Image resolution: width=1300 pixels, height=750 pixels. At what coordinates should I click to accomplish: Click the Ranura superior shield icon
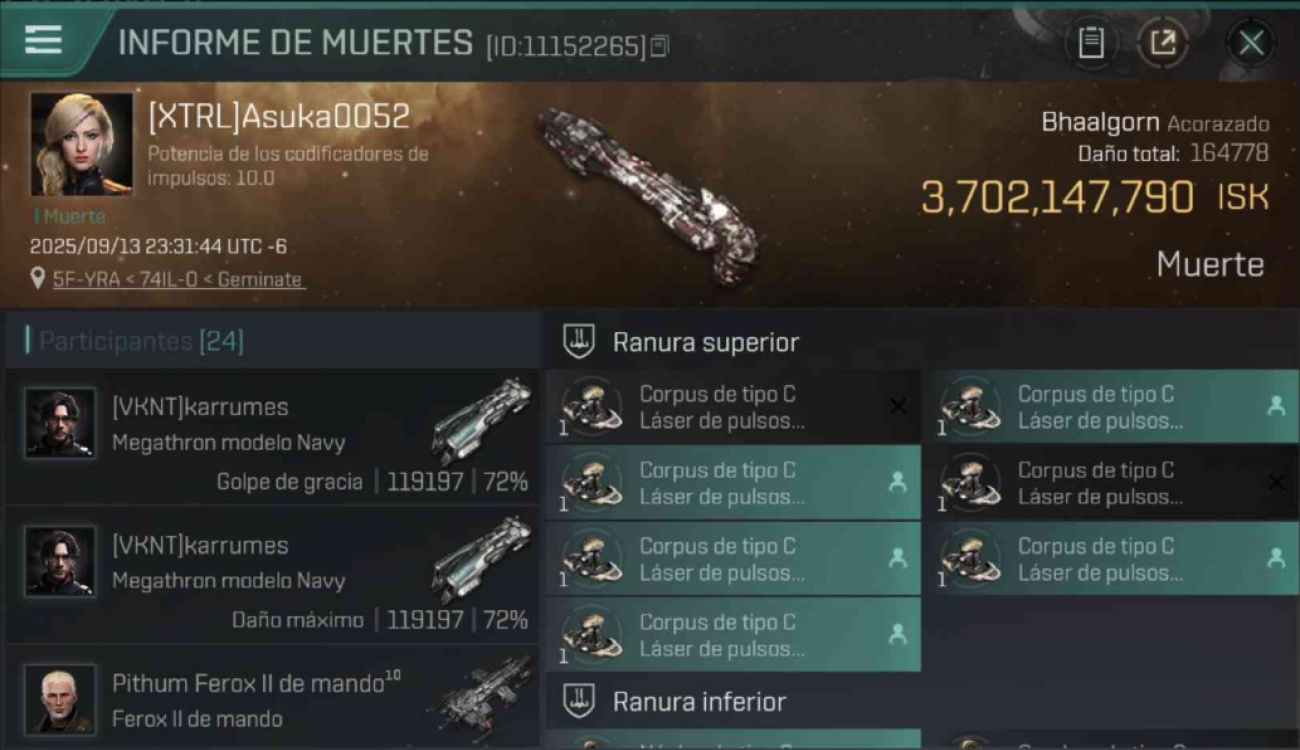(x=579, y=342)
